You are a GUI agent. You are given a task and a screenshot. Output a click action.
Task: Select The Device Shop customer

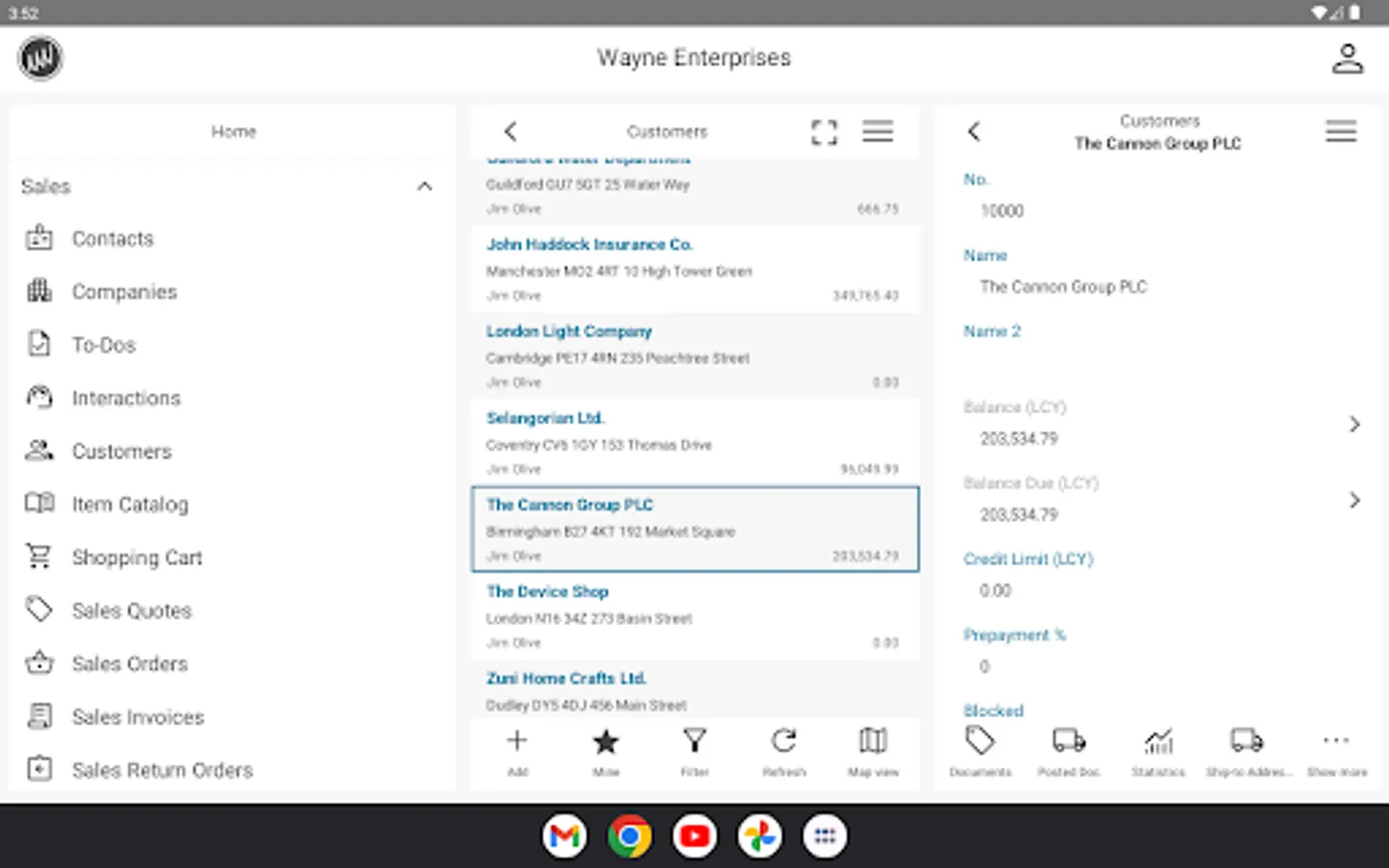pyautogui.click(x=694, y=616)
